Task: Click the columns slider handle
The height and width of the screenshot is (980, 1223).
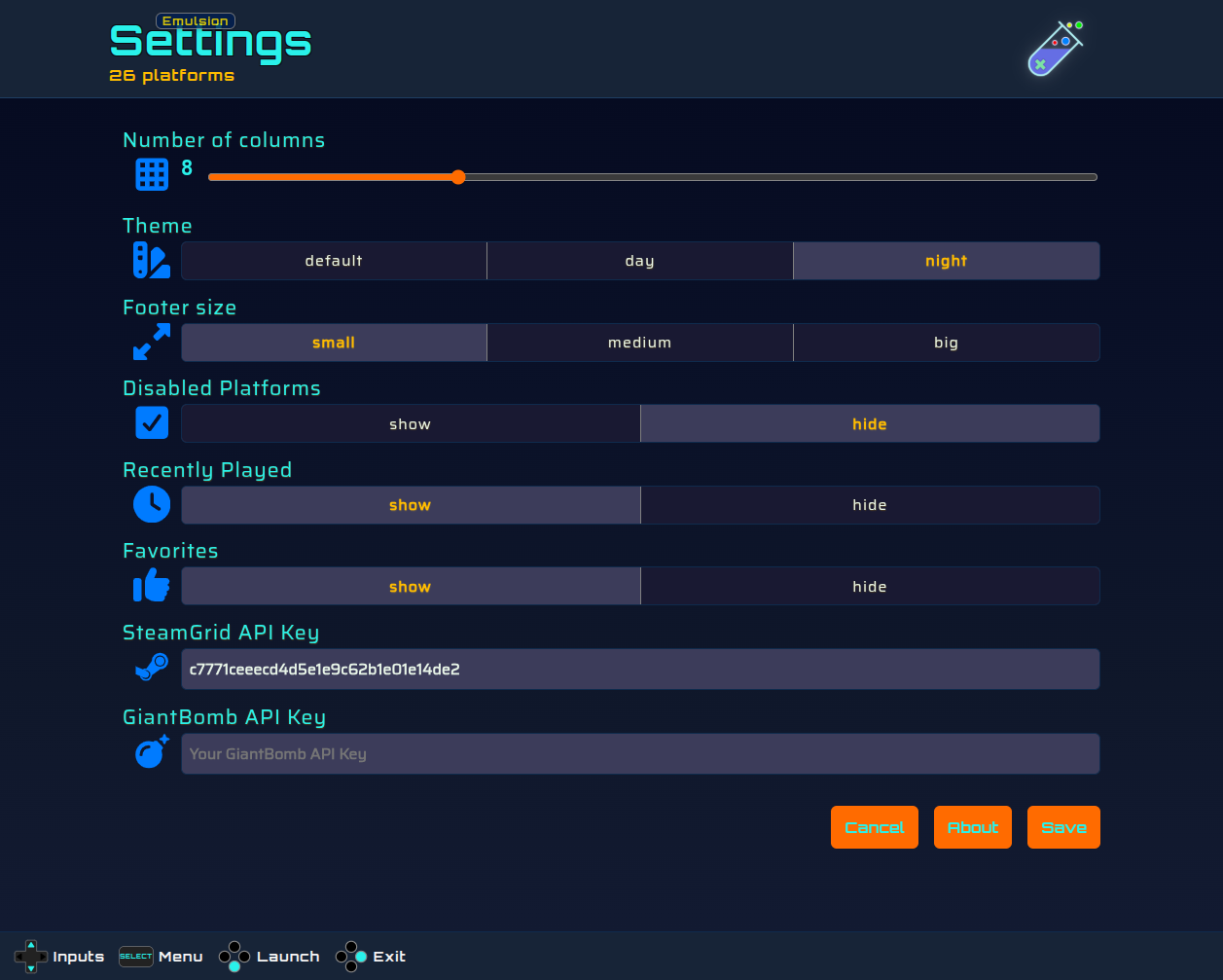Action: [x=458, y=177]
